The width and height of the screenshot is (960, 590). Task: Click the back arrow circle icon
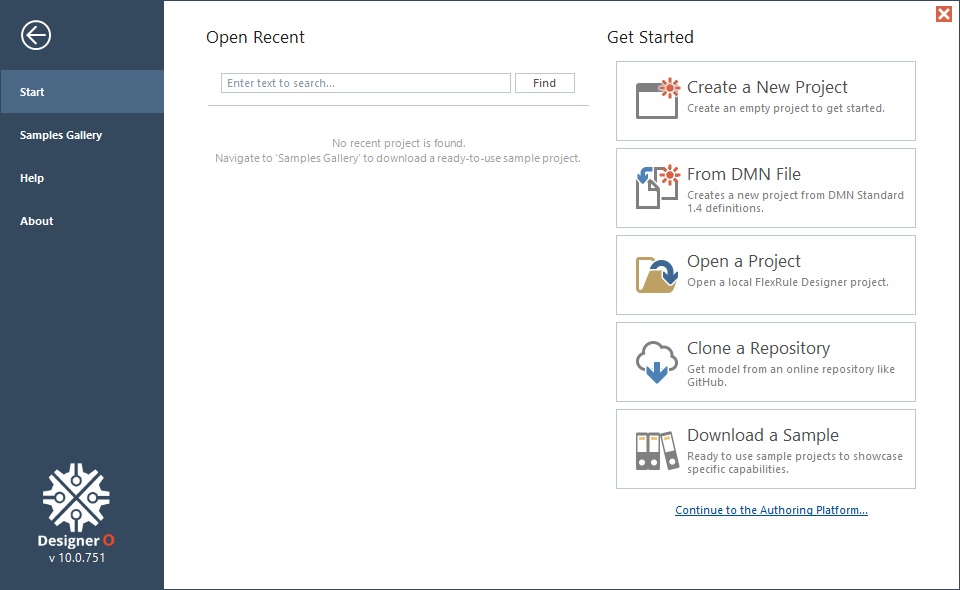36,35
